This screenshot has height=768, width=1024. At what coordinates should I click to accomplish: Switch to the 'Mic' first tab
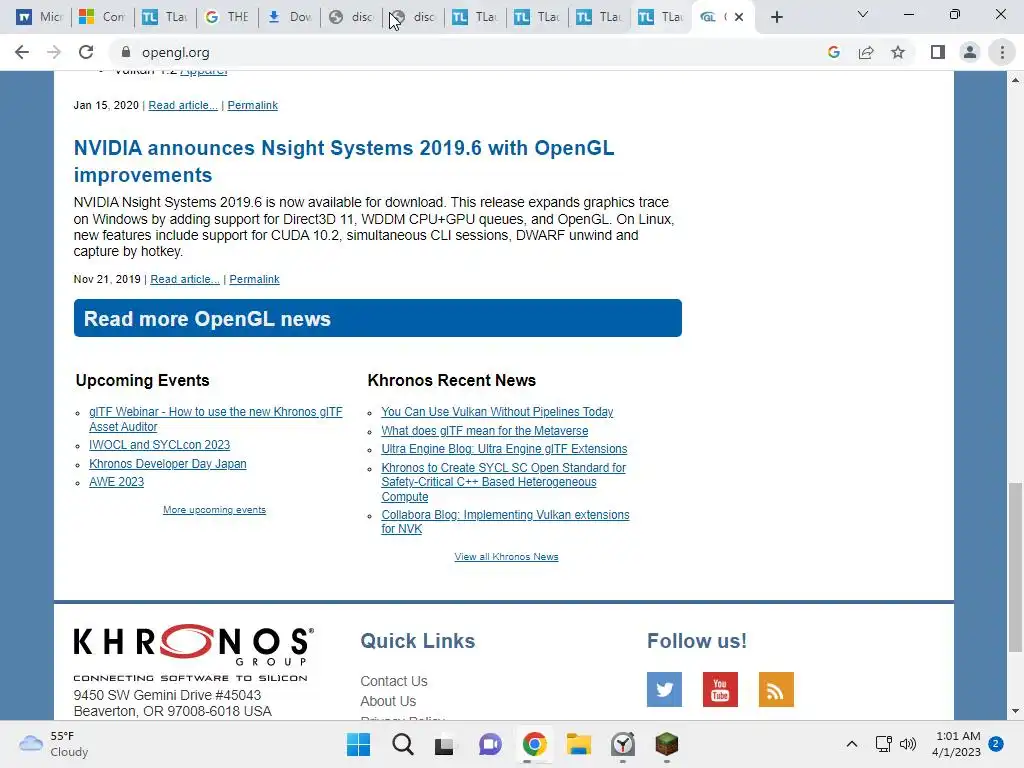tap(39, 17)
